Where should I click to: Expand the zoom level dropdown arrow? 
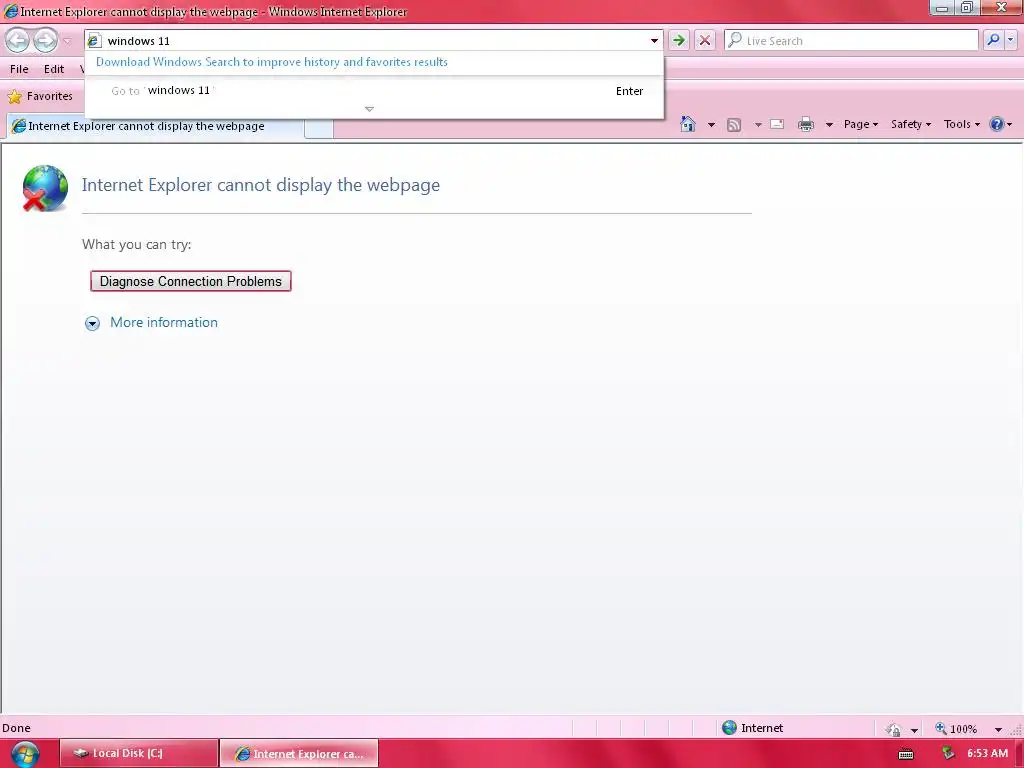pos(998,730)
